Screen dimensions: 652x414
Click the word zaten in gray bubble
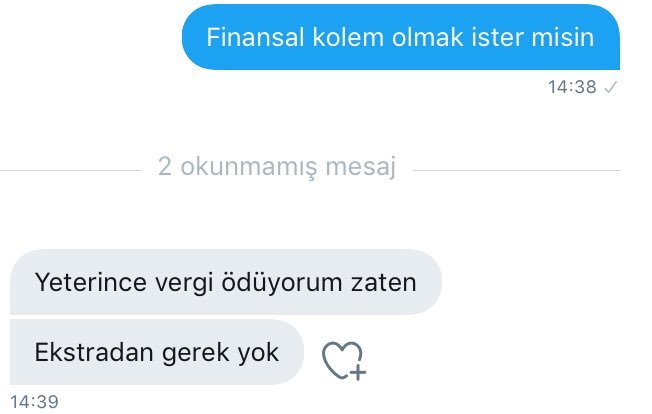coord(384,283)
